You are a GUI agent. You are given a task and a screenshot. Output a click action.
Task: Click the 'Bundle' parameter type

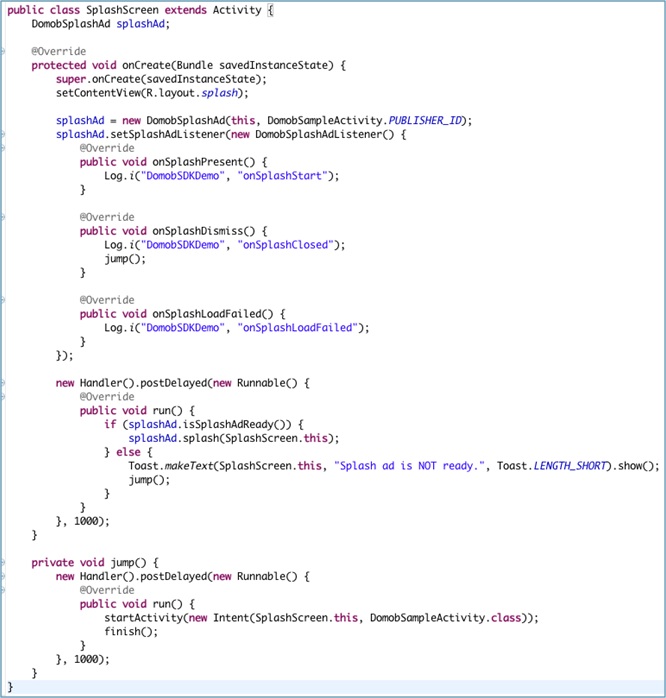(195, 65)
